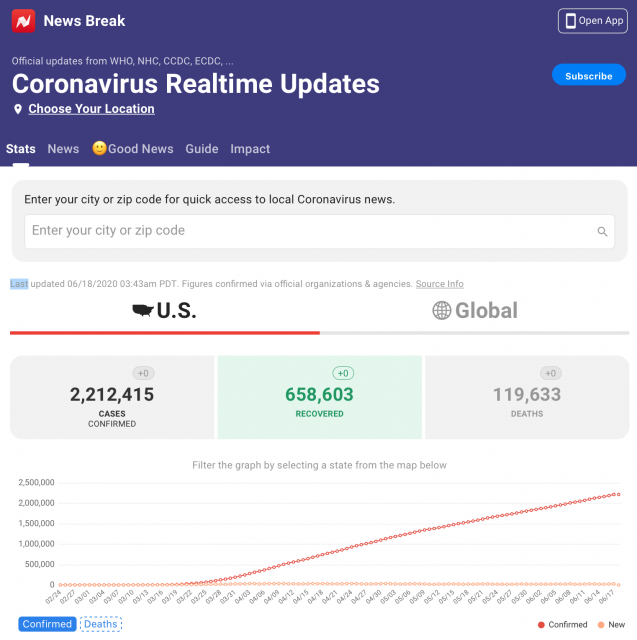Click the phone icon in Open App
The height and width of the screenshot is (640, 637).
tap(570, 21)
